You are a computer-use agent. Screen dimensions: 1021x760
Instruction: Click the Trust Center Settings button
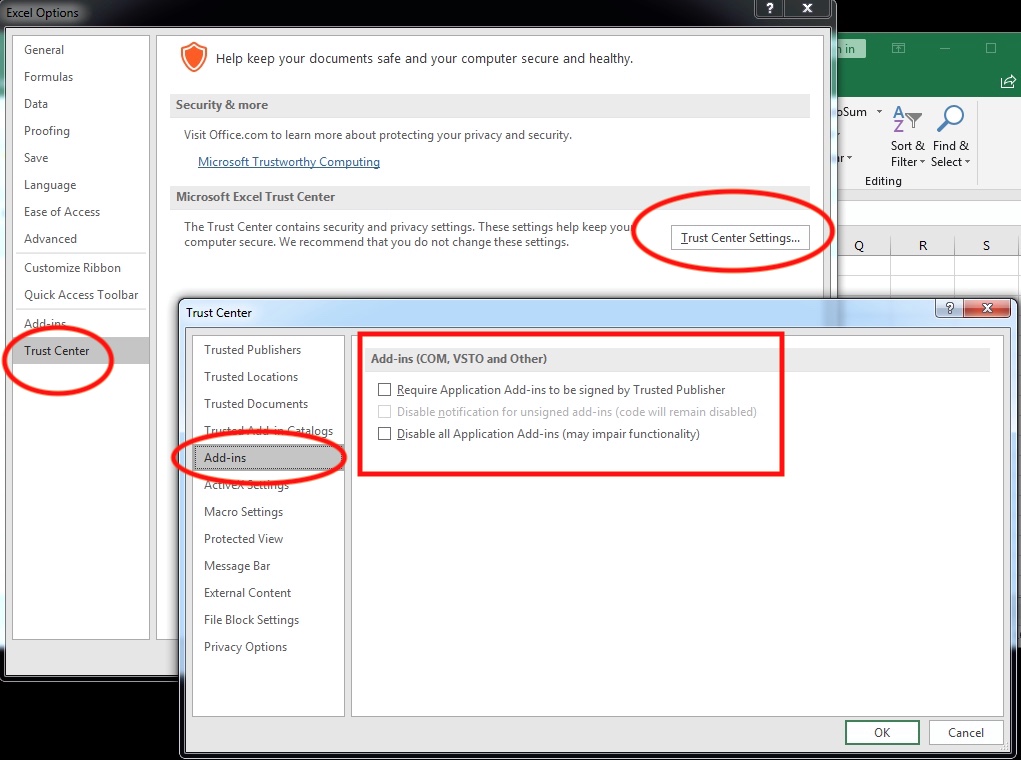(739, 238)
